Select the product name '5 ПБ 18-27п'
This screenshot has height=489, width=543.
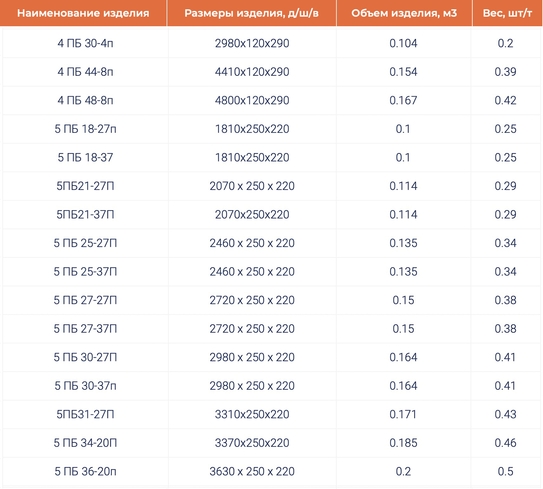pyautogui.click(x=85, y=129)
